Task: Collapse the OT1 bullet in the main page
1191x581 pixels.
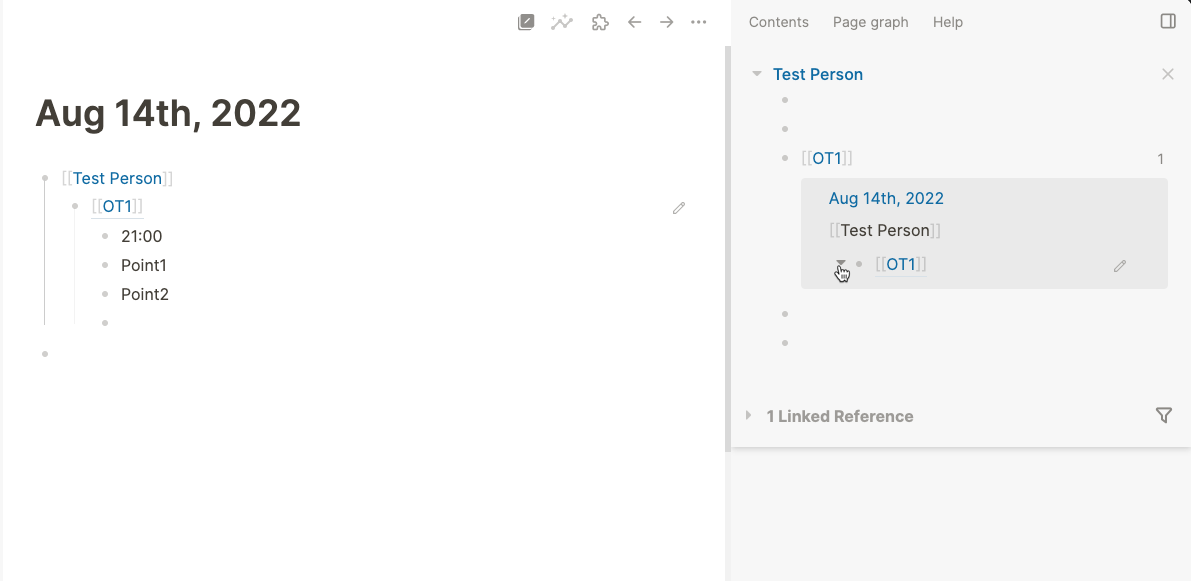Action: 77,207
